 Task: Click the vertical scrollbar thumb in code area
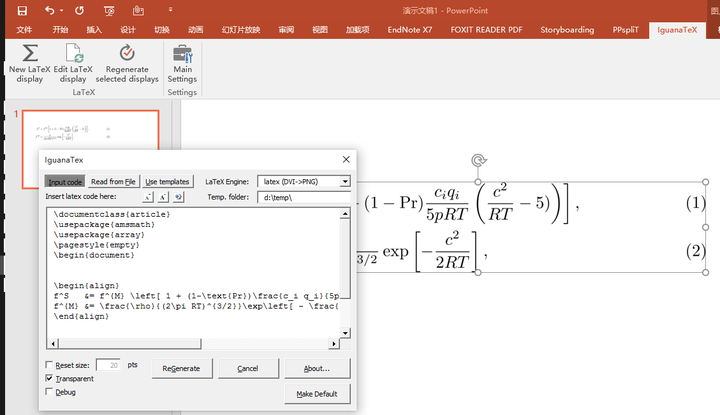pos(345,258)
